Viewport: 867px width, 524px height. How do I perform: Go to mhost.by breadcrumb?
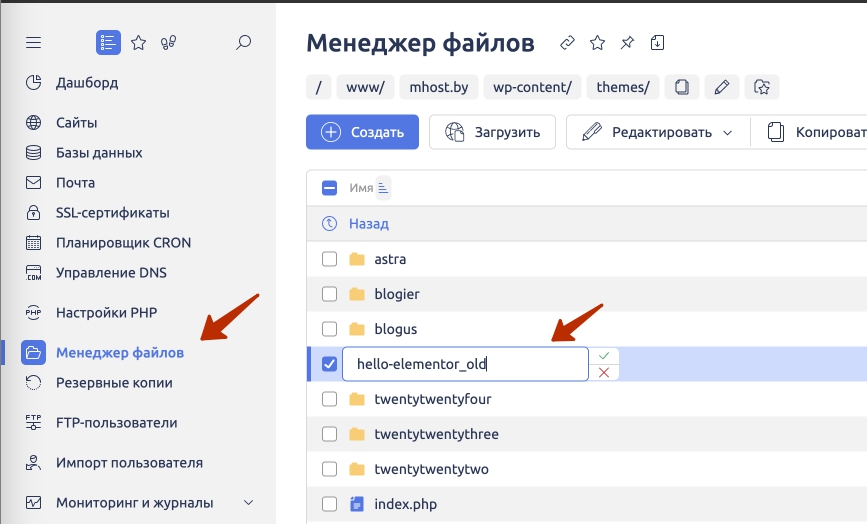click(438, 87)
